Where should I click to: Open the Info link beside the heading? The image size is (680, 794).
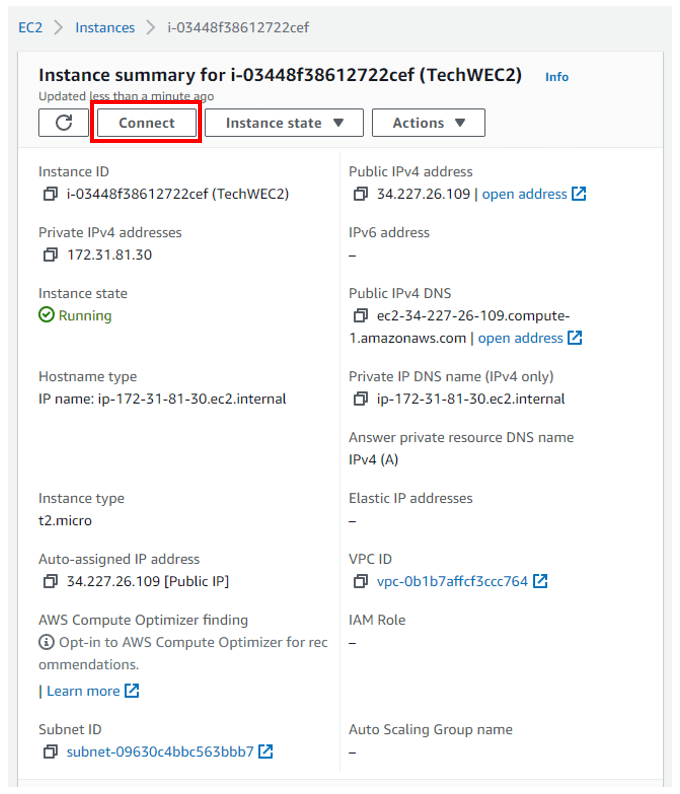click(x=557, y=77)
